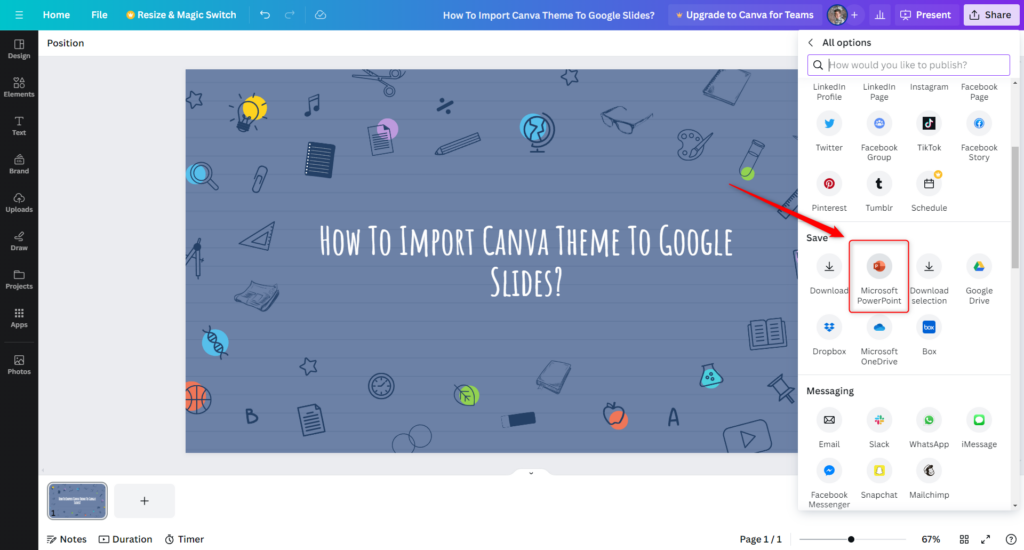Viewport: 1024px width, 550px height.
Task: Click the undo arrow in top bar
Action: [x=265, y=15]
